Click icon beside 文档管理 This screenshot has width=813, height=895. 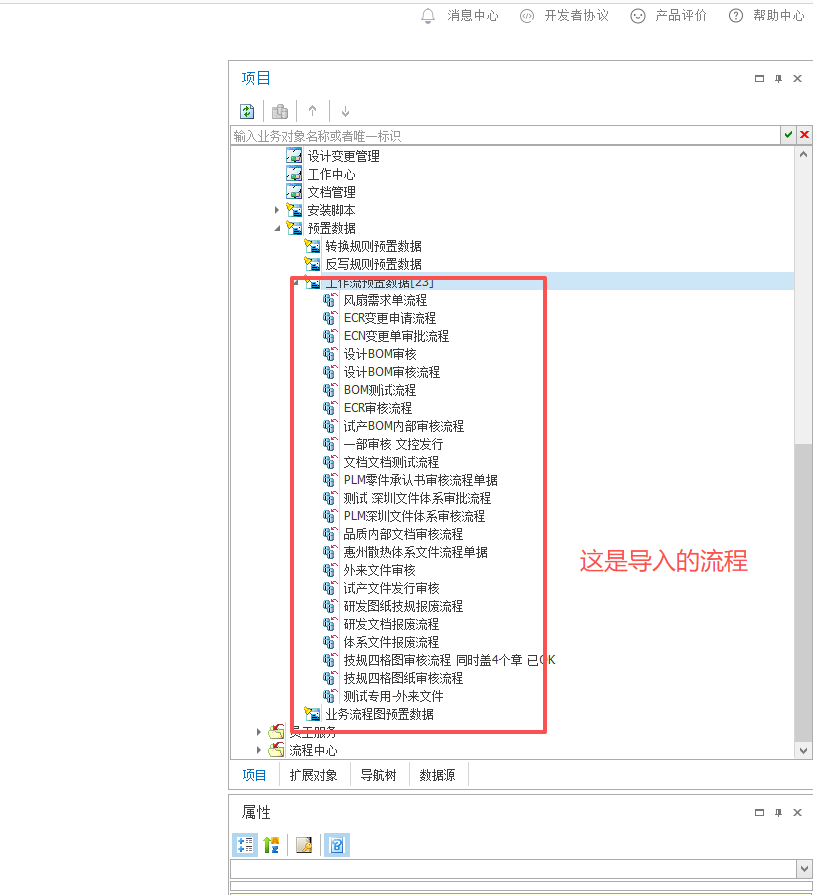click(x=294, y=192)
